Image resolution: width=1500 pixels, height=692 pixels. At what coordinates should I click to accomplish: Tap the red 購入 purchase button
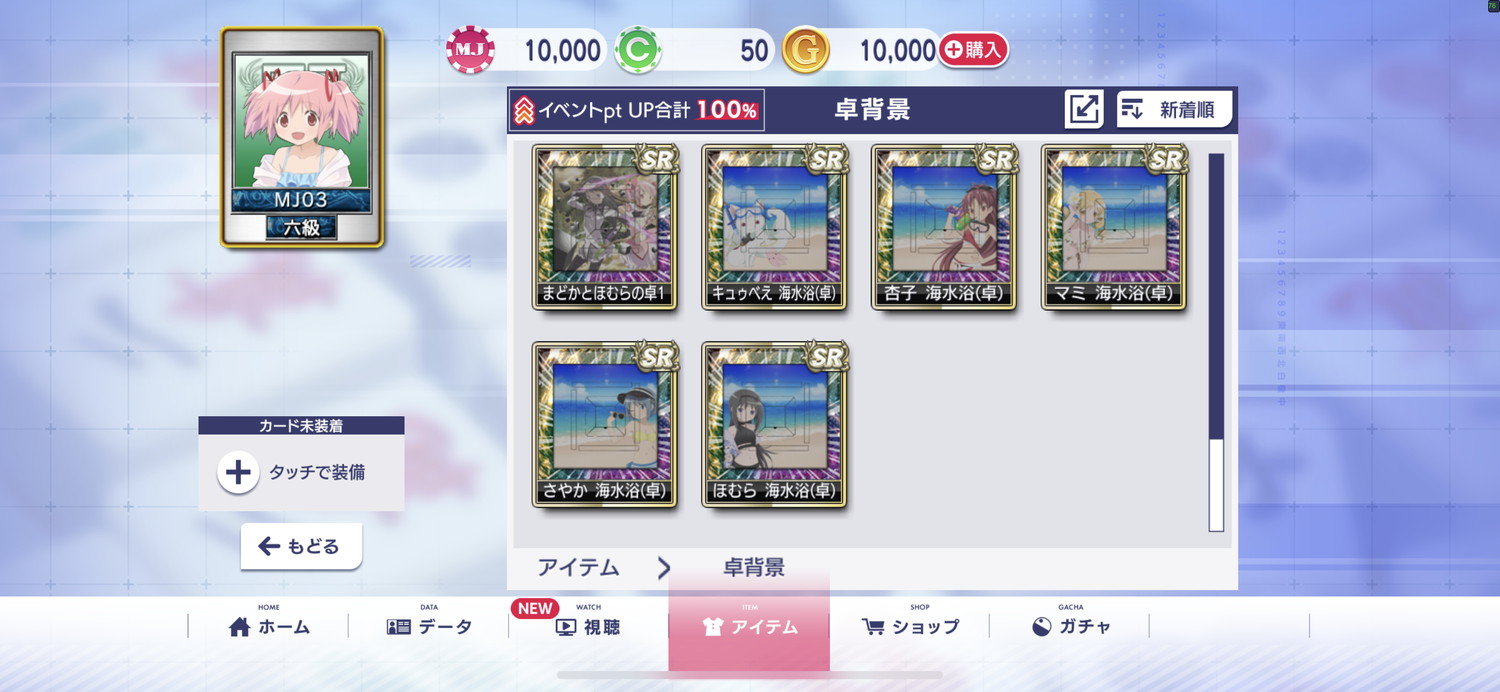(973, 50)
